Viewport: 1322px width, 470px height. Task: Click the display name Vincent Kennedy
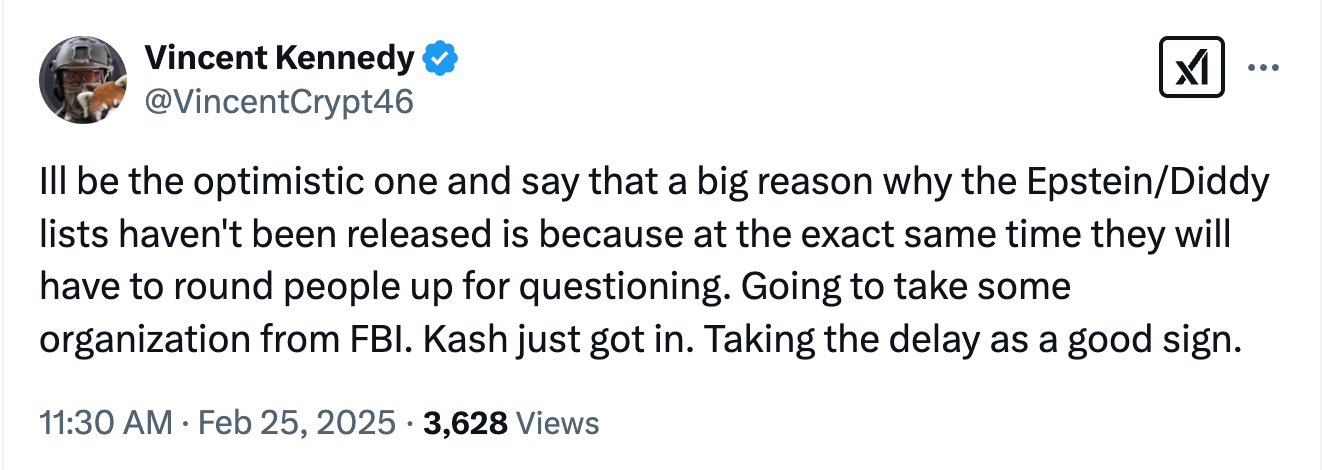point(278,59)
